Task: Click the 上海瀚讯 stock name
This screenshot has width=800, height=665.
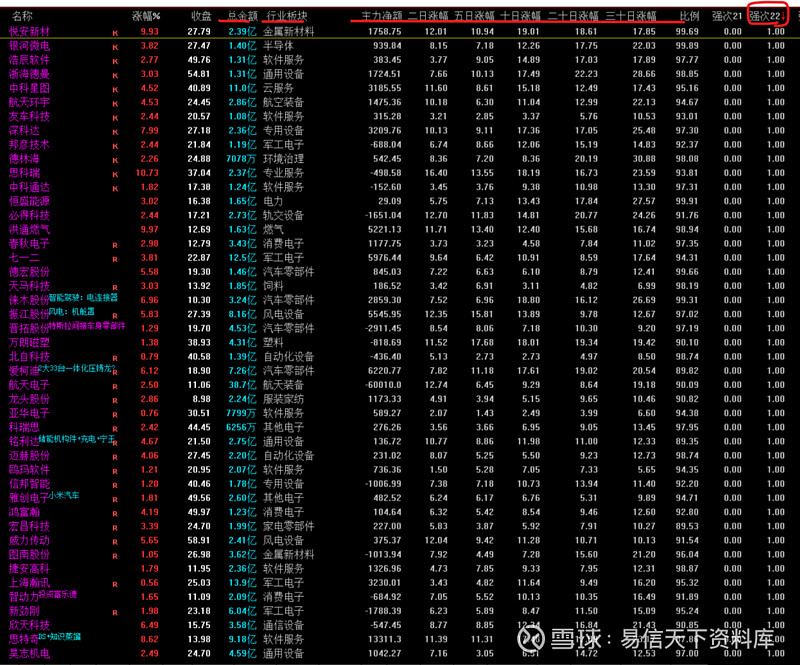Action: pos(30,583)
